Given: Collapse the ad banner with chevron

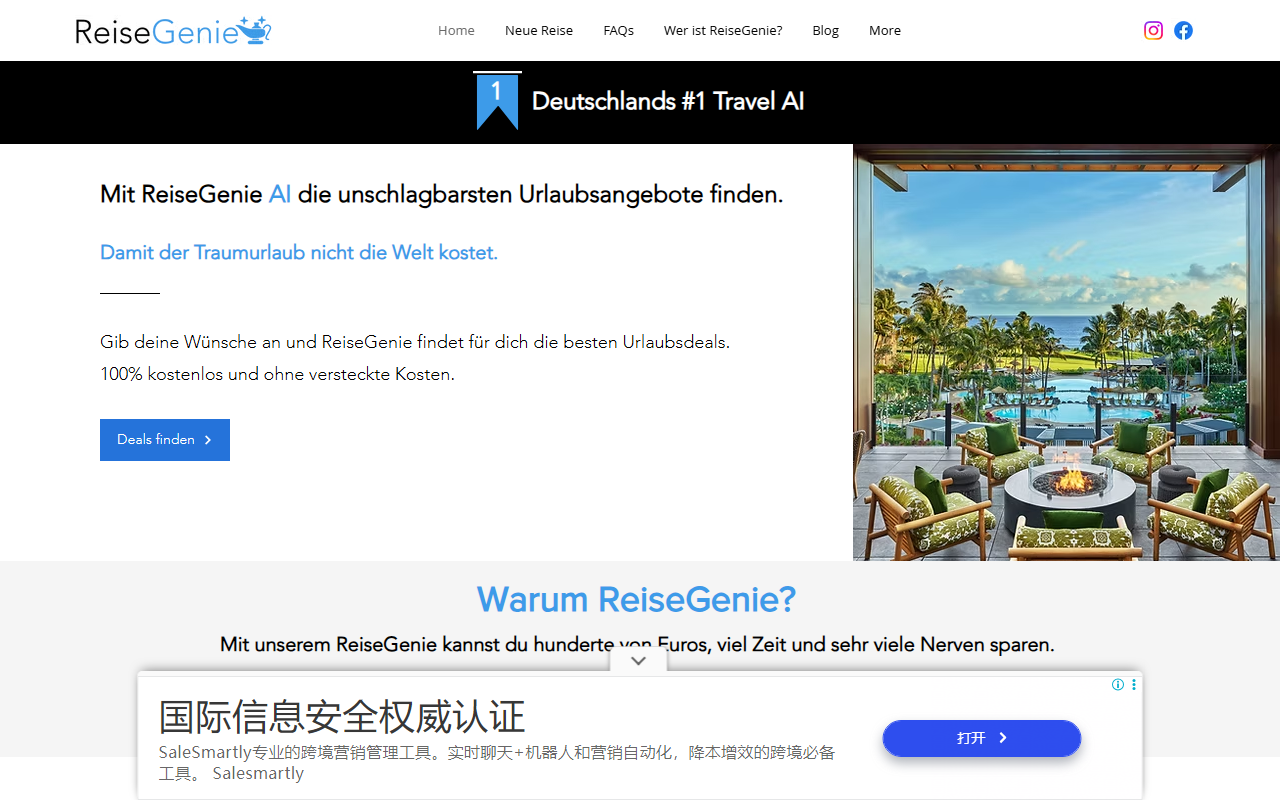Looking at the screenshot, I should coord(638,661).
